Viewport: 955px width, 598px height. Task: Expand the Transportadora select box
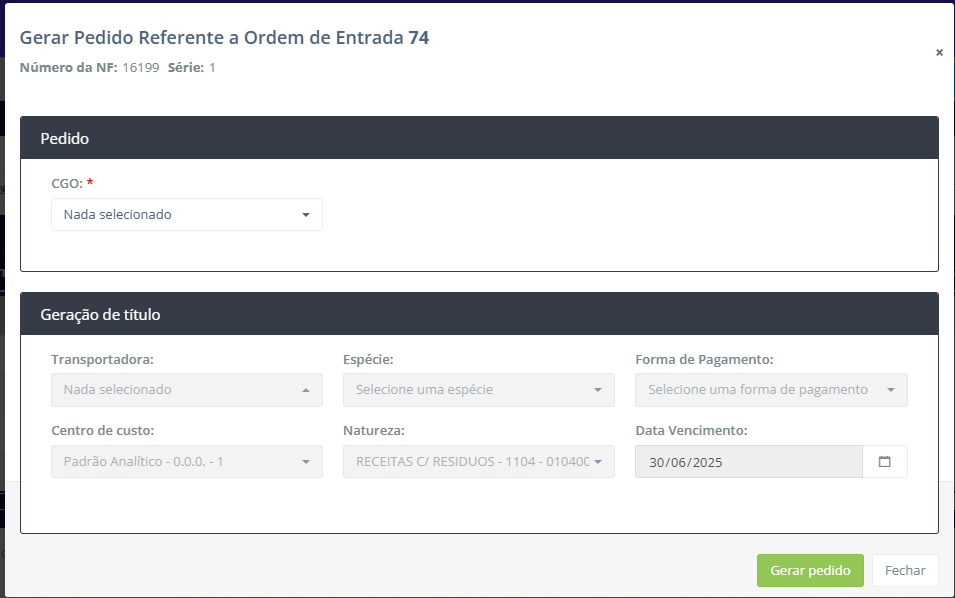(x=187, y=390)
